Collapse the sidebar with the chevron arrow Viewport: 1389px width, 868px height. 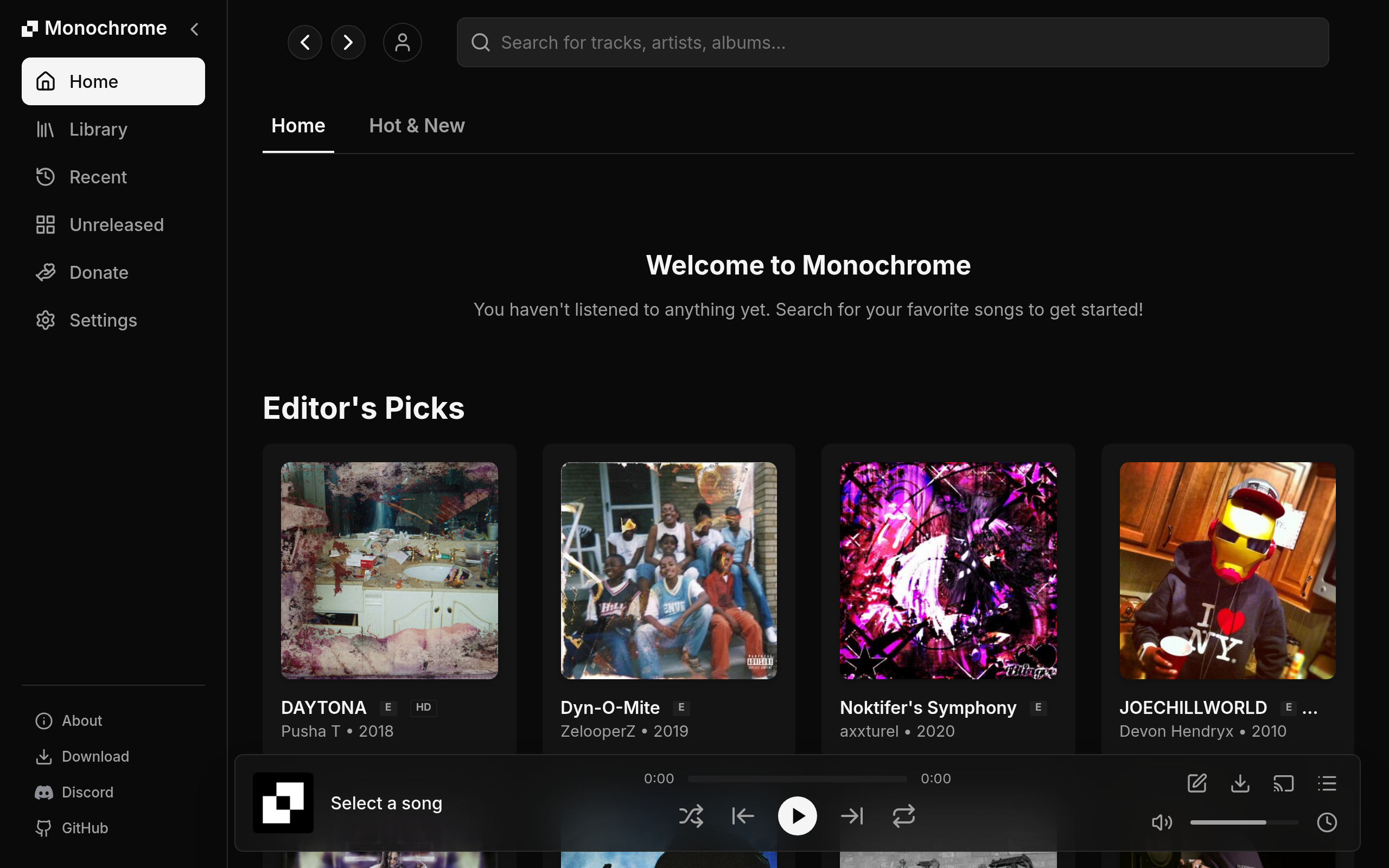[x=195, y=29]
